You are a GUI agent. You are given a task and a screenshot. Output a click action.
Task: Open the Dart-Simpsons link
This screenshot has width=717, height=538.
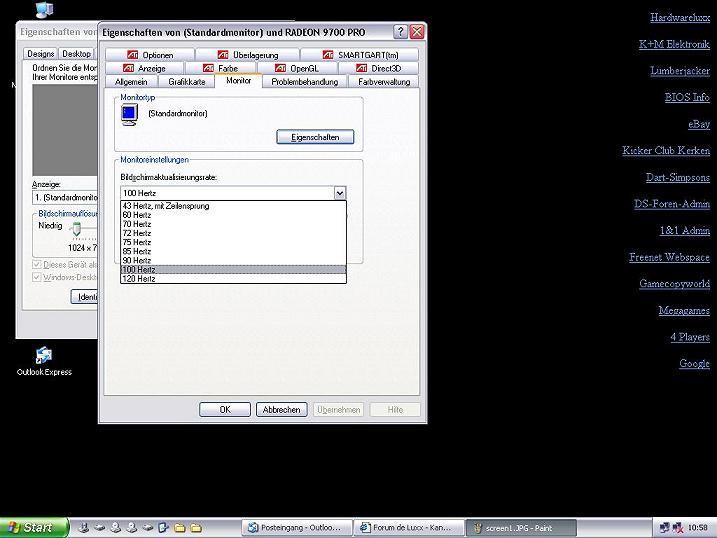tap(678, 177)
